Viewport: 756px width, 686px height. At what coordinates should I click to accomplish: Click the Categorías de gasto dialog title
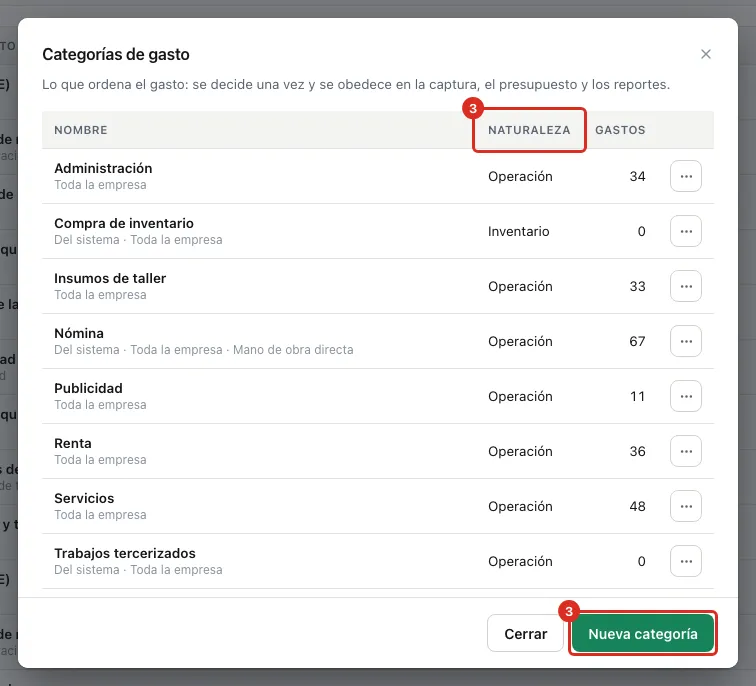click(x=116, y=54)
